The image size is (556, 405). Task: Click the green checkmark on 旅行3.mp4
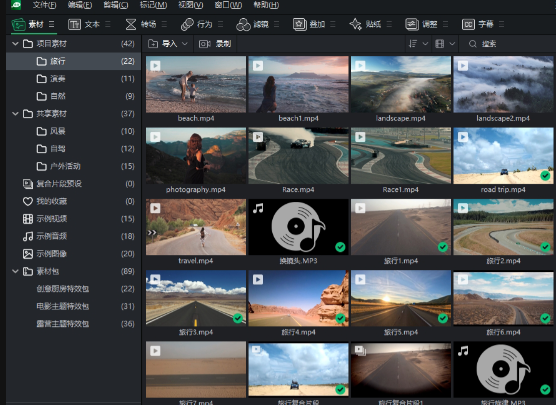tap(238, 318)
